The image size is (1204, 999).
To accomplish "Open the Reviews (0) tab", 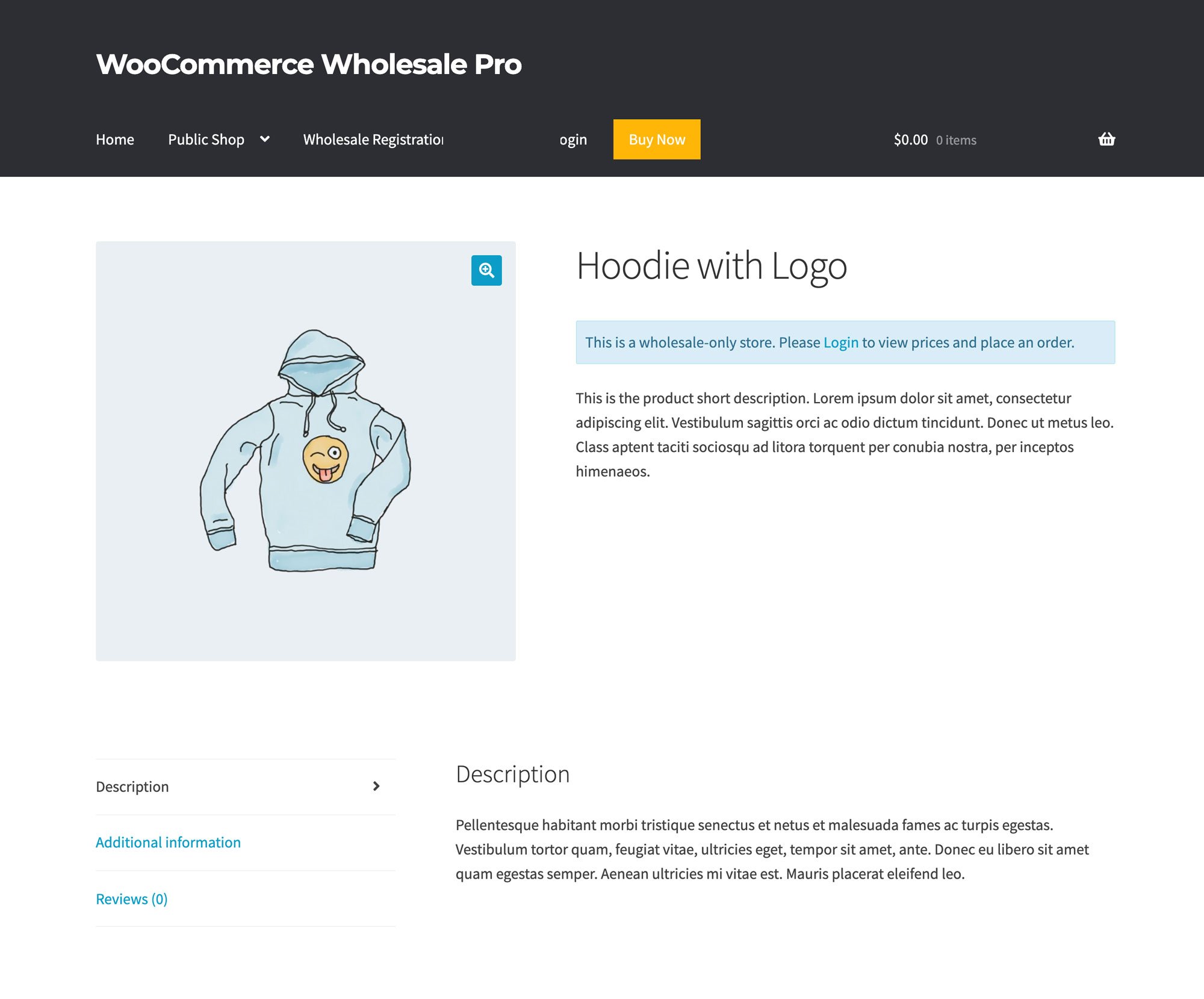I will [x=131, y=898].
